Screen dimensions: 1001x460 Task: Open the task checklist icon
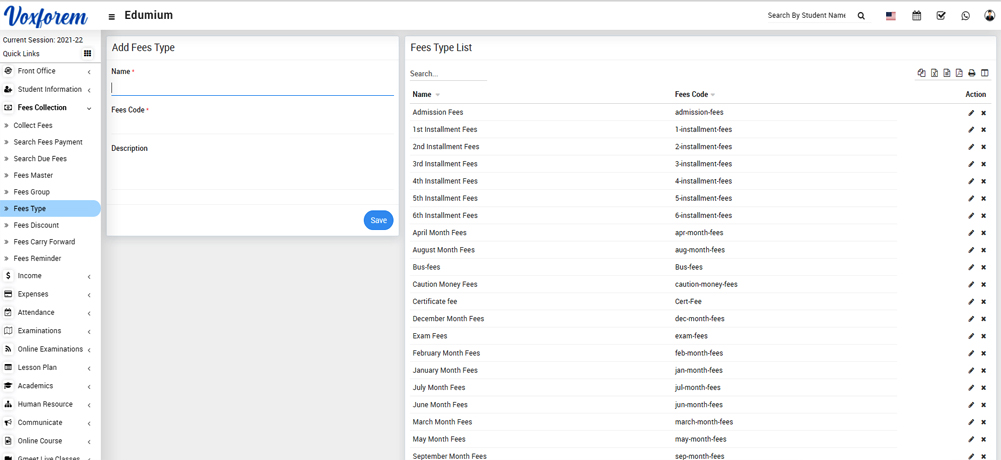click(x=941, y=16)
